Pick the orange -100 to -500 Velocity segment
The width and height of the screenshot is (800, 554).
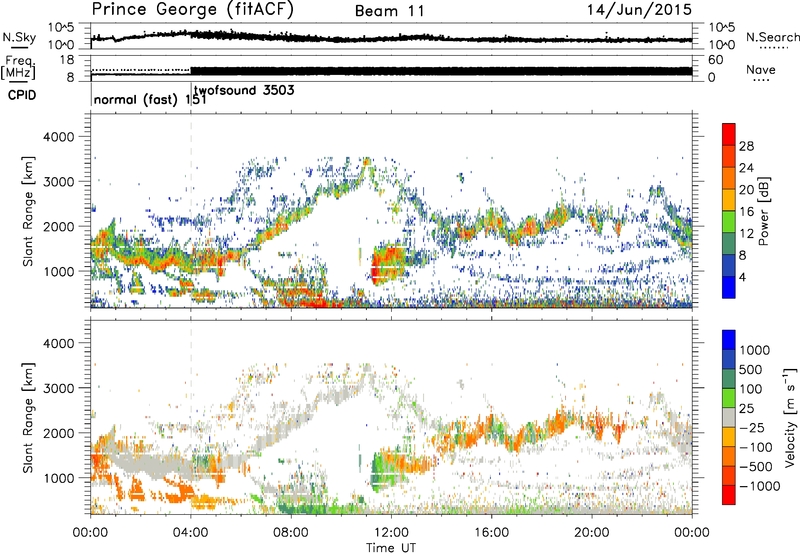729,456
